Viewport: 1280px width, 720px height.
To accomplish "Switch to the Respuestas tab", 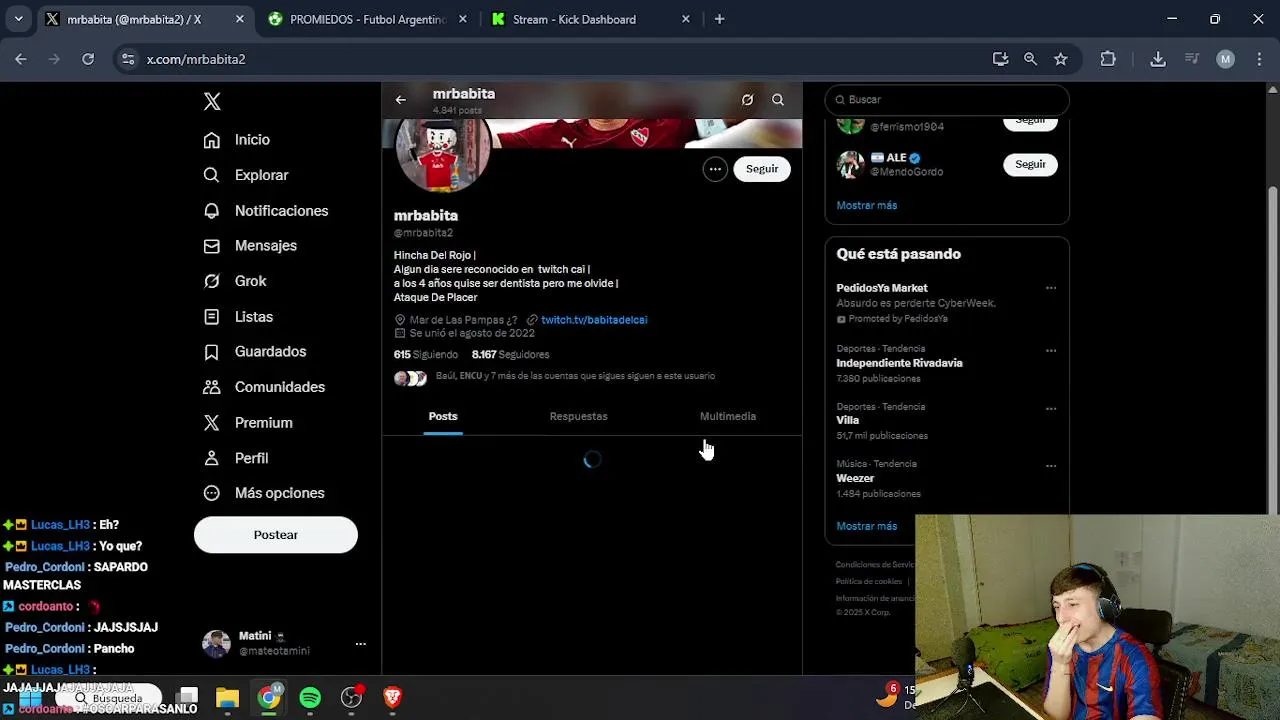I will (x=578, y=416).
